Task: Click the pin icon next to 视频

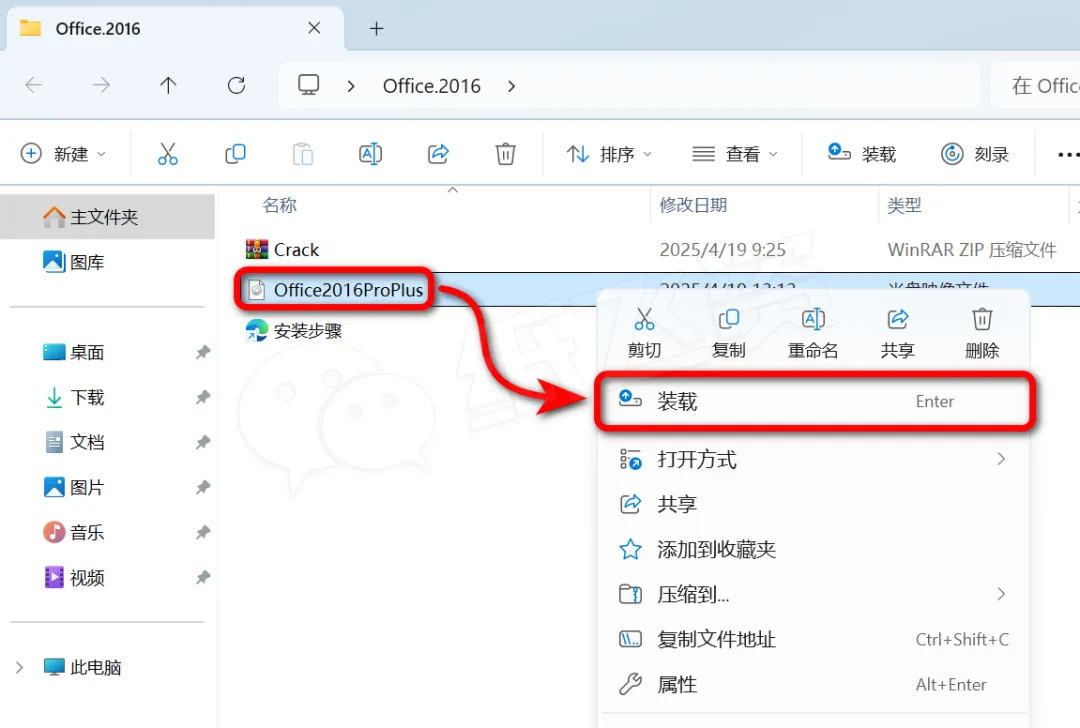Action: [x=202, y=577]
